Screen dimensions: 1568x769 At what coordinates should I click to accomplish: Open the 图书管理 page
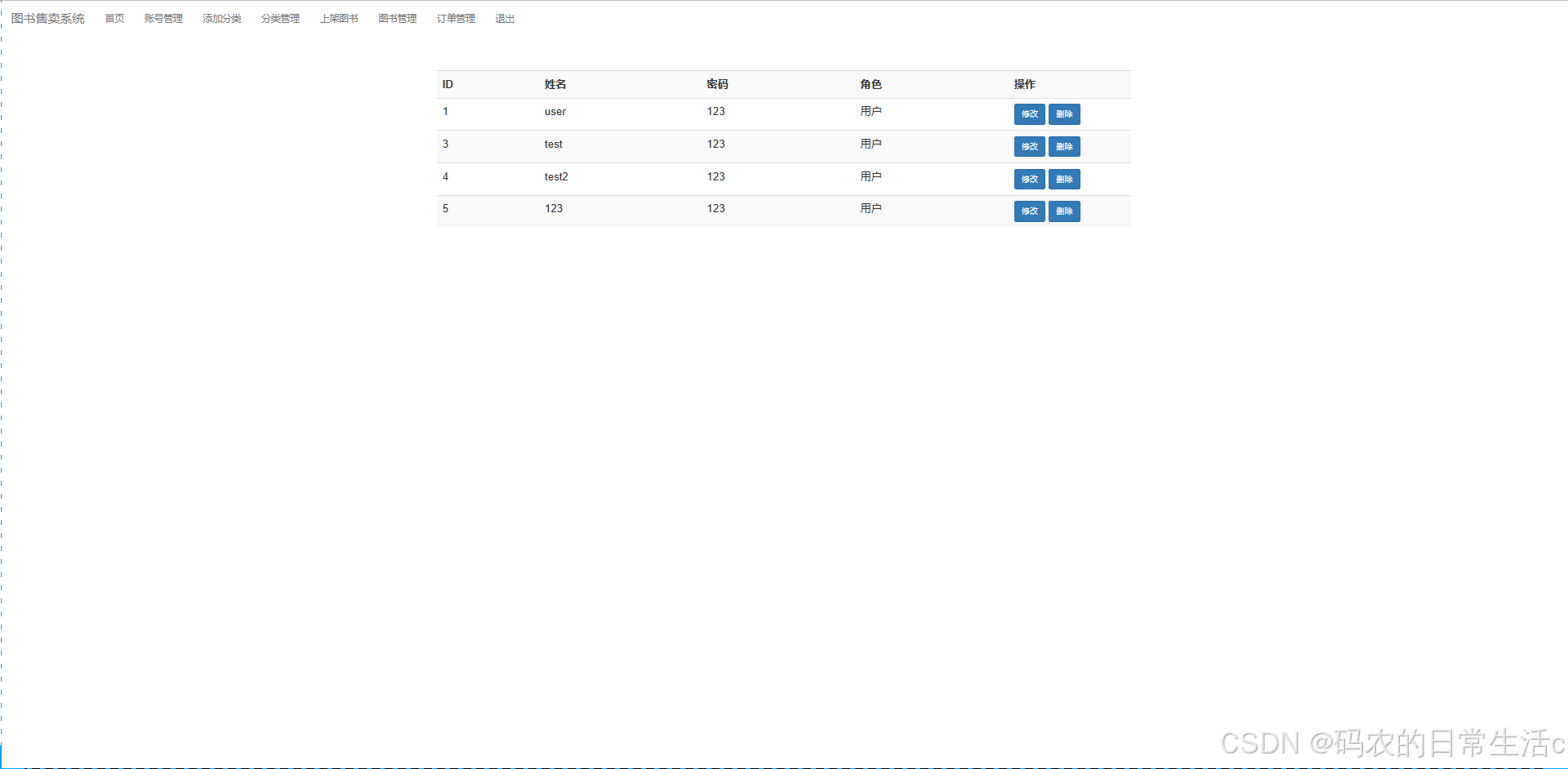[396, 18]
